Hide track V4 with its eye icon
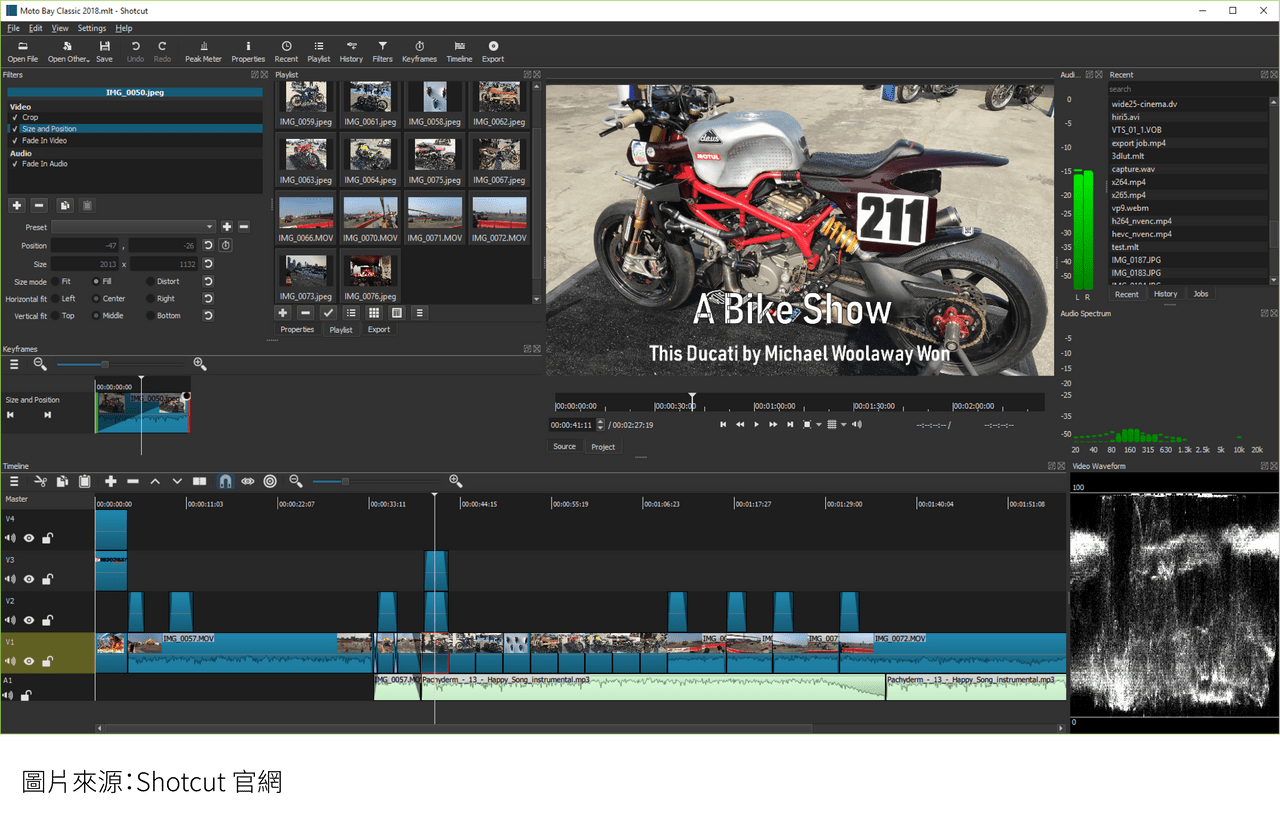The image size is (1280, 818). 29,538
